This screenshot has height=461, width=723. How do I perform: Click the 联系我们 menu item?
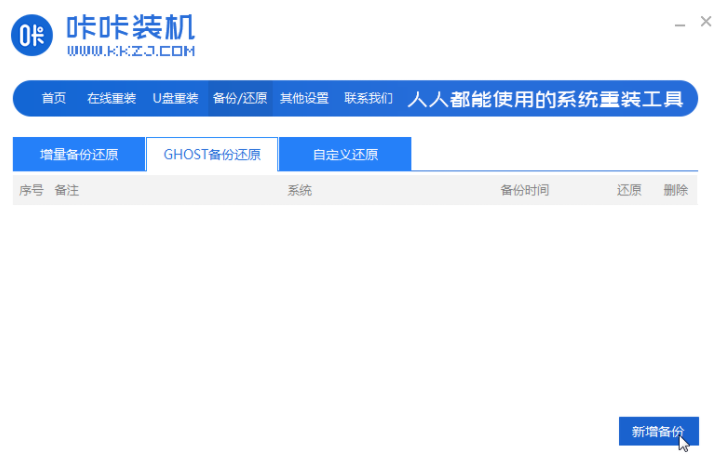[x=368, y=98]
